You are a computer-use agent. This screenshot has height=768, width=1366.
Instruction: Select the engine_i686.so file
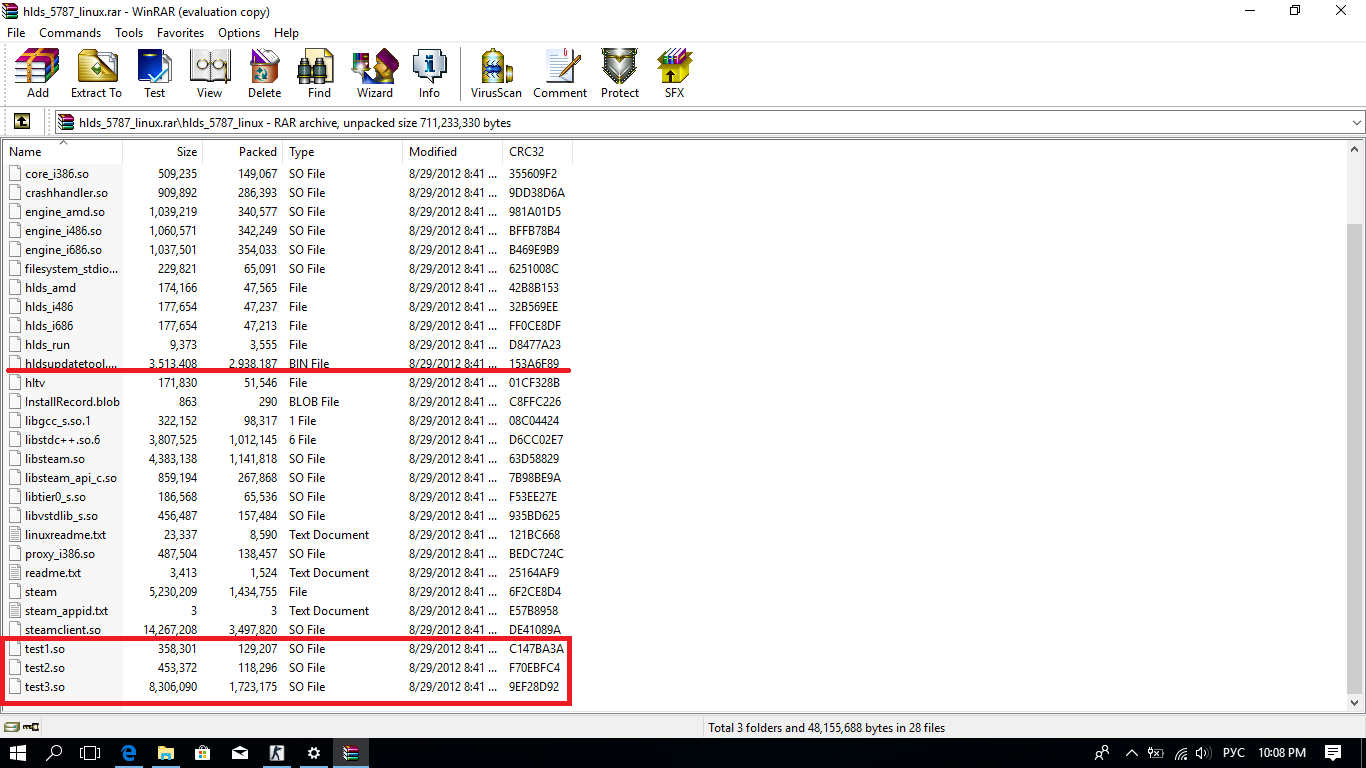point(63,250)
